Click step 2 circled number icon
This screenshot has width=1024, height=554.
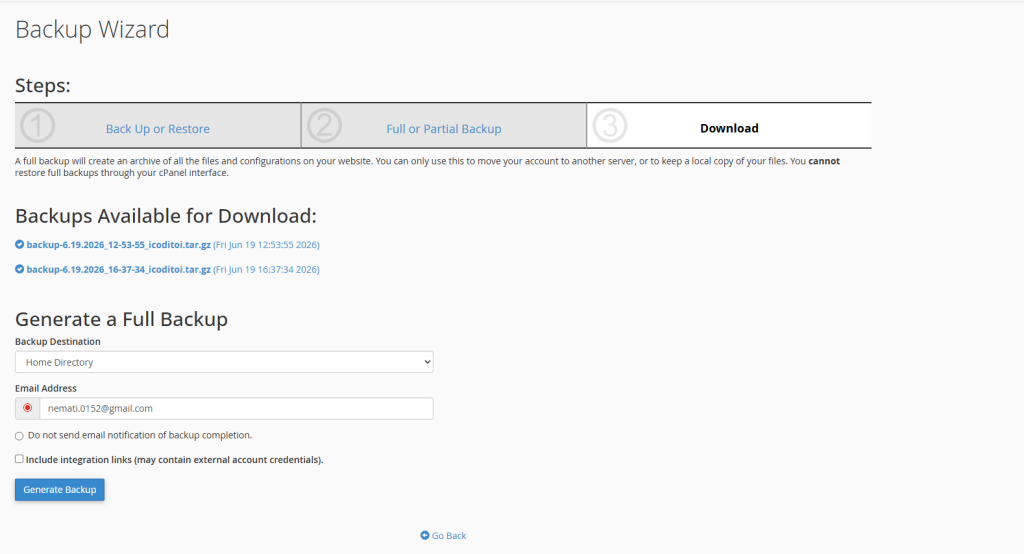(325, 125)
